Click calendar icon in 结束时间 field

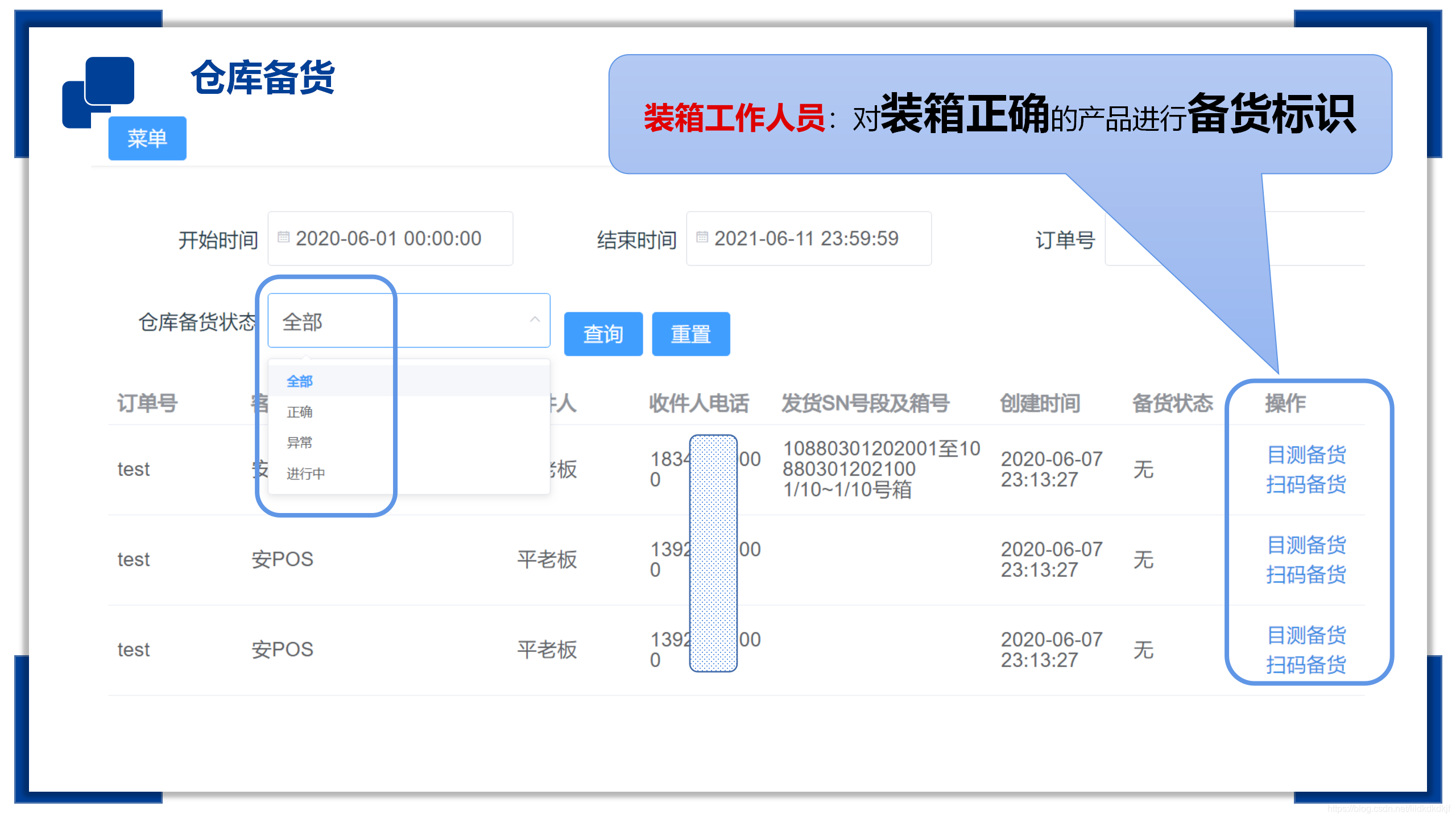(702, 238)
